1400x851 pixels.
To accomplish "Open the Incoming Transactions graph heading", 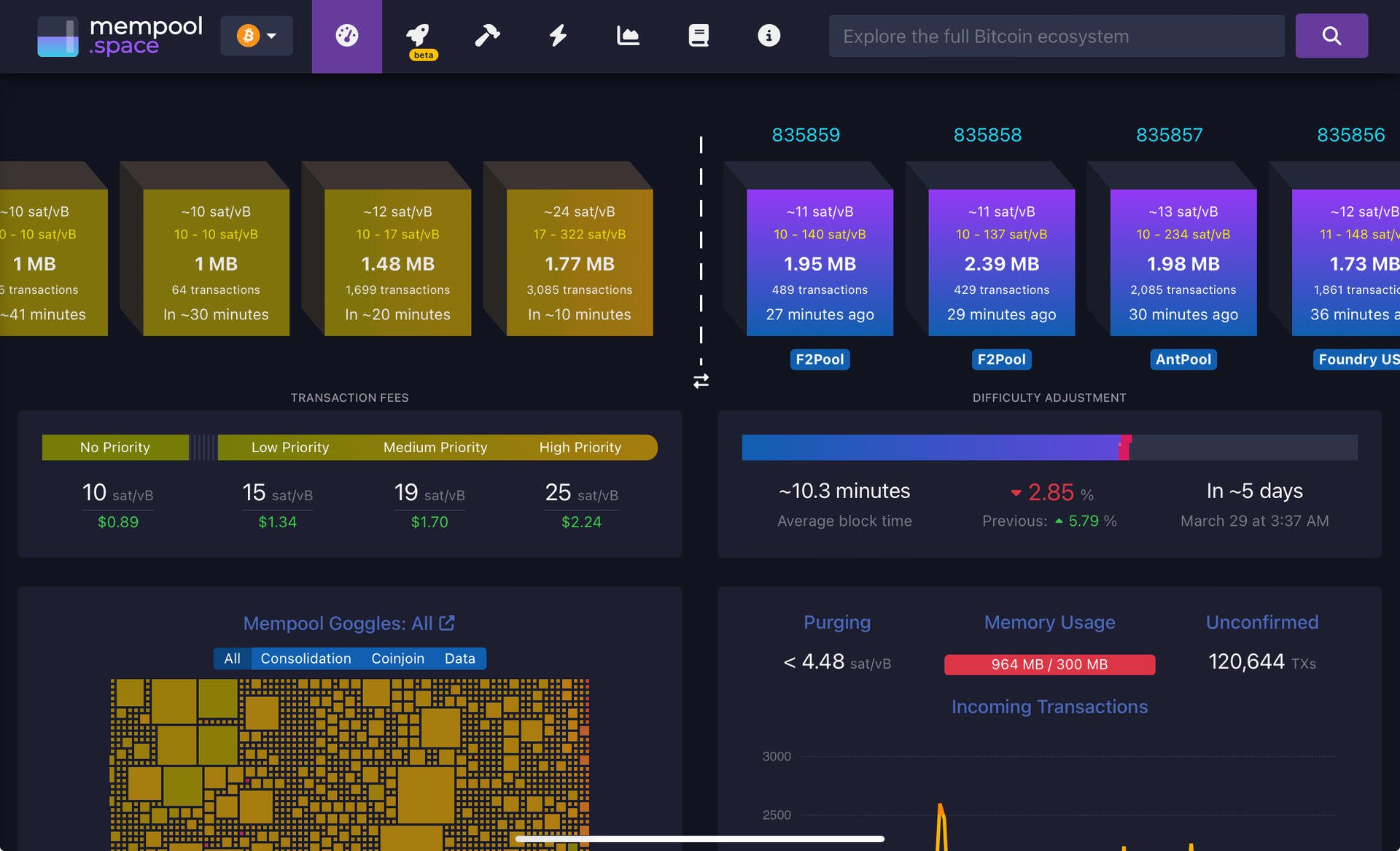I will pyautogui.click(x=1049, y=707).
